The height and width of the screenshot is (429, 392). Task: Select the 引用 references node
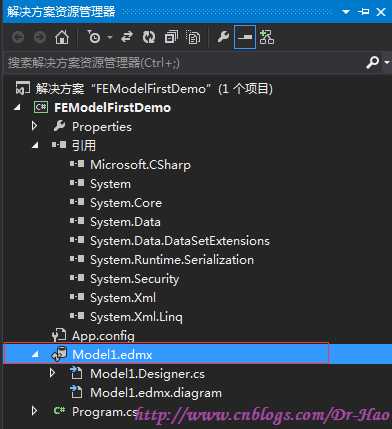[84, 146]
